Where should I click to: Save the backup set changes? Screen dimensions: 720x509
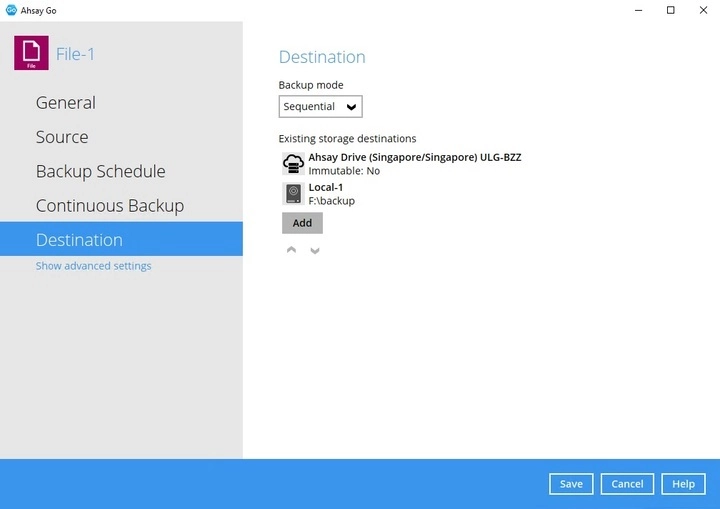tap(571, 484)
